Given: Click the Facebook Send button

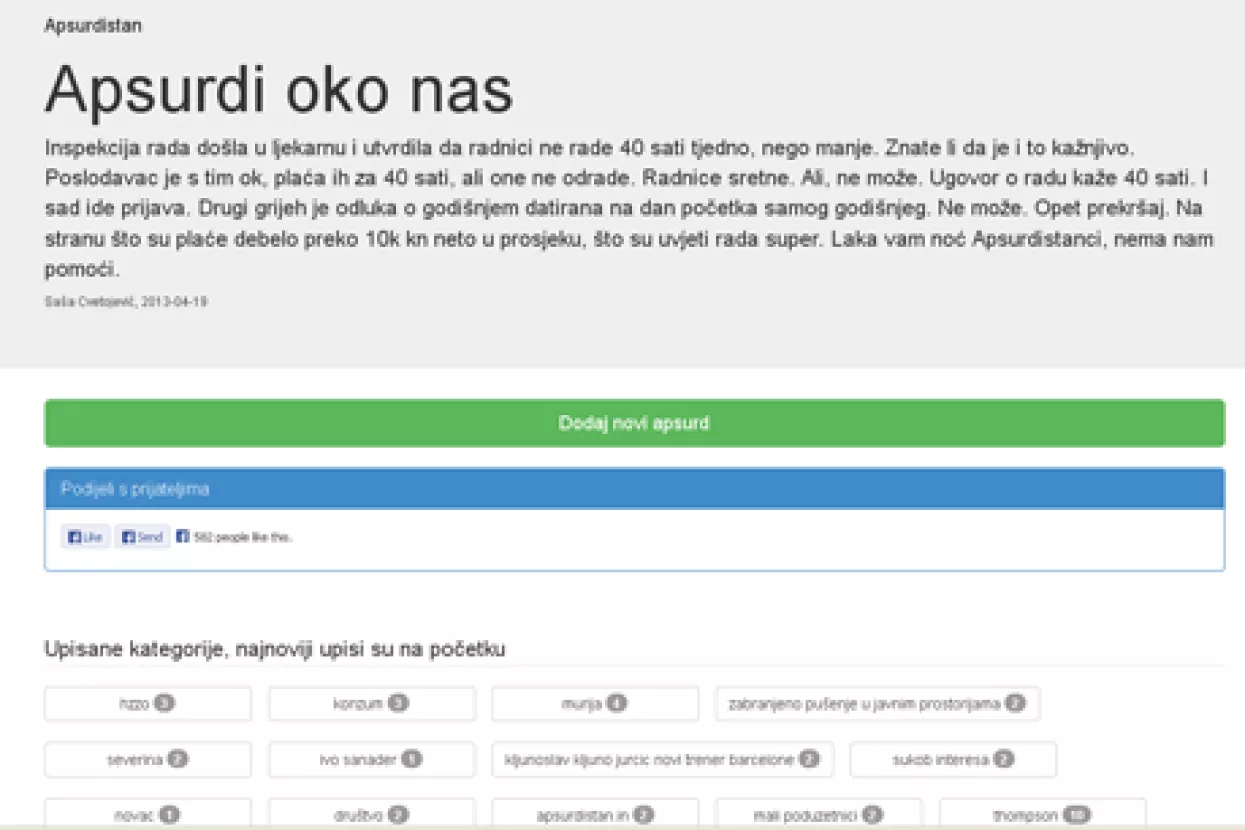Looking at the screenshot, I should click(142, 537).
